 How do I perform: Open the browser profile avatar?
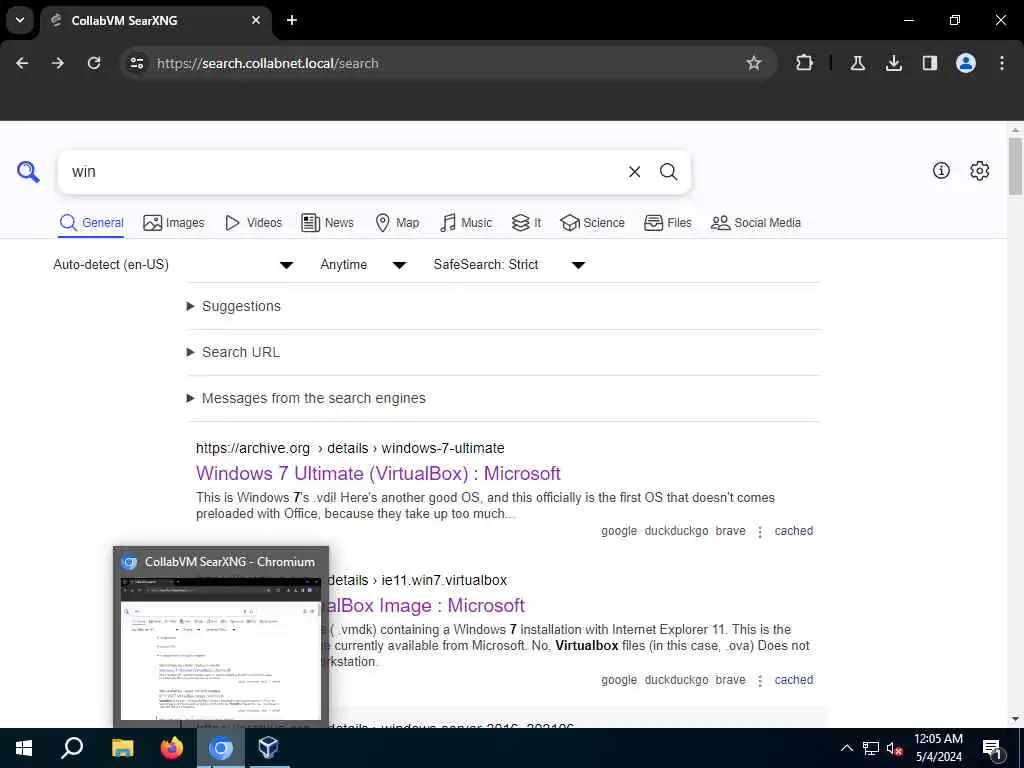pyautogui.click(x=966, y=63)
